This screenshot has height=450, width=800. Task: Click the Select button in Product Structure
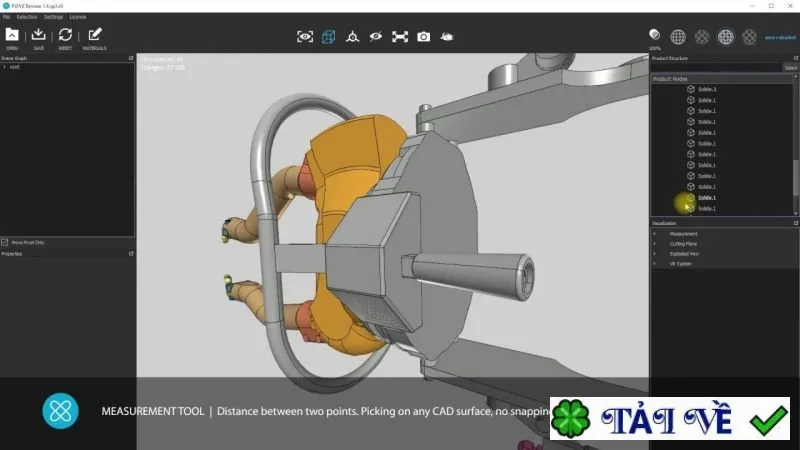point(790,68)
